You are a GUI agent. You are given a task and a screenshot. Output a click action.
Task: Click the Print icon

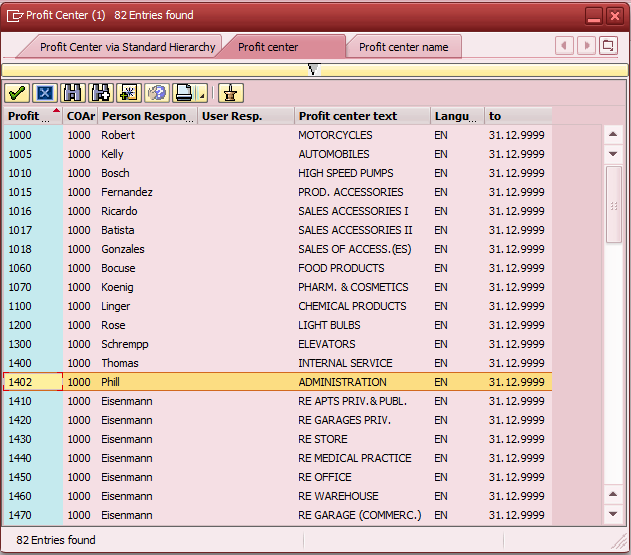(185, 93)
